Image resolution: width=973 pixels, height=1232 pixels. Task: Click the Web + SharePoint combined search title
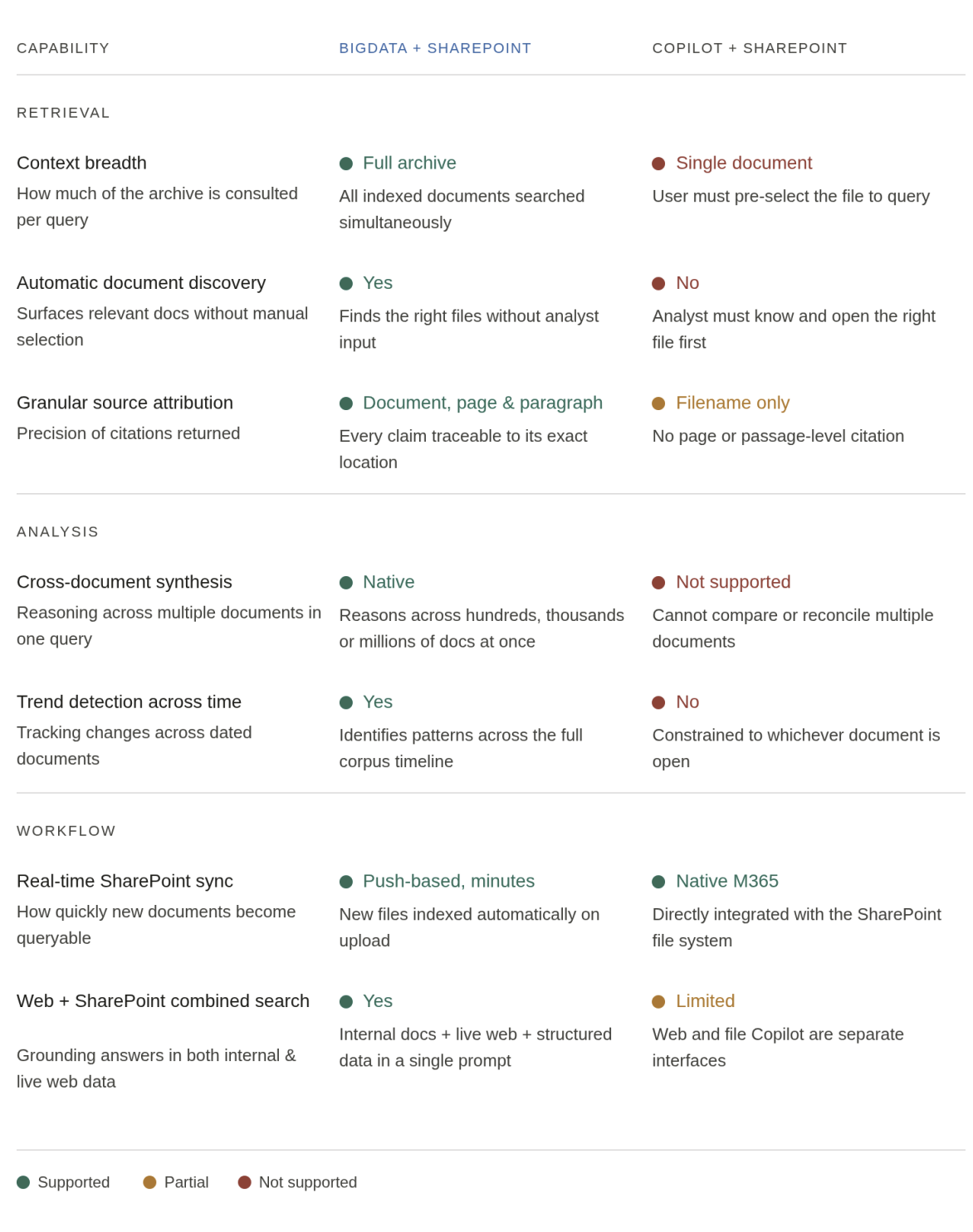pos(163,1001)
